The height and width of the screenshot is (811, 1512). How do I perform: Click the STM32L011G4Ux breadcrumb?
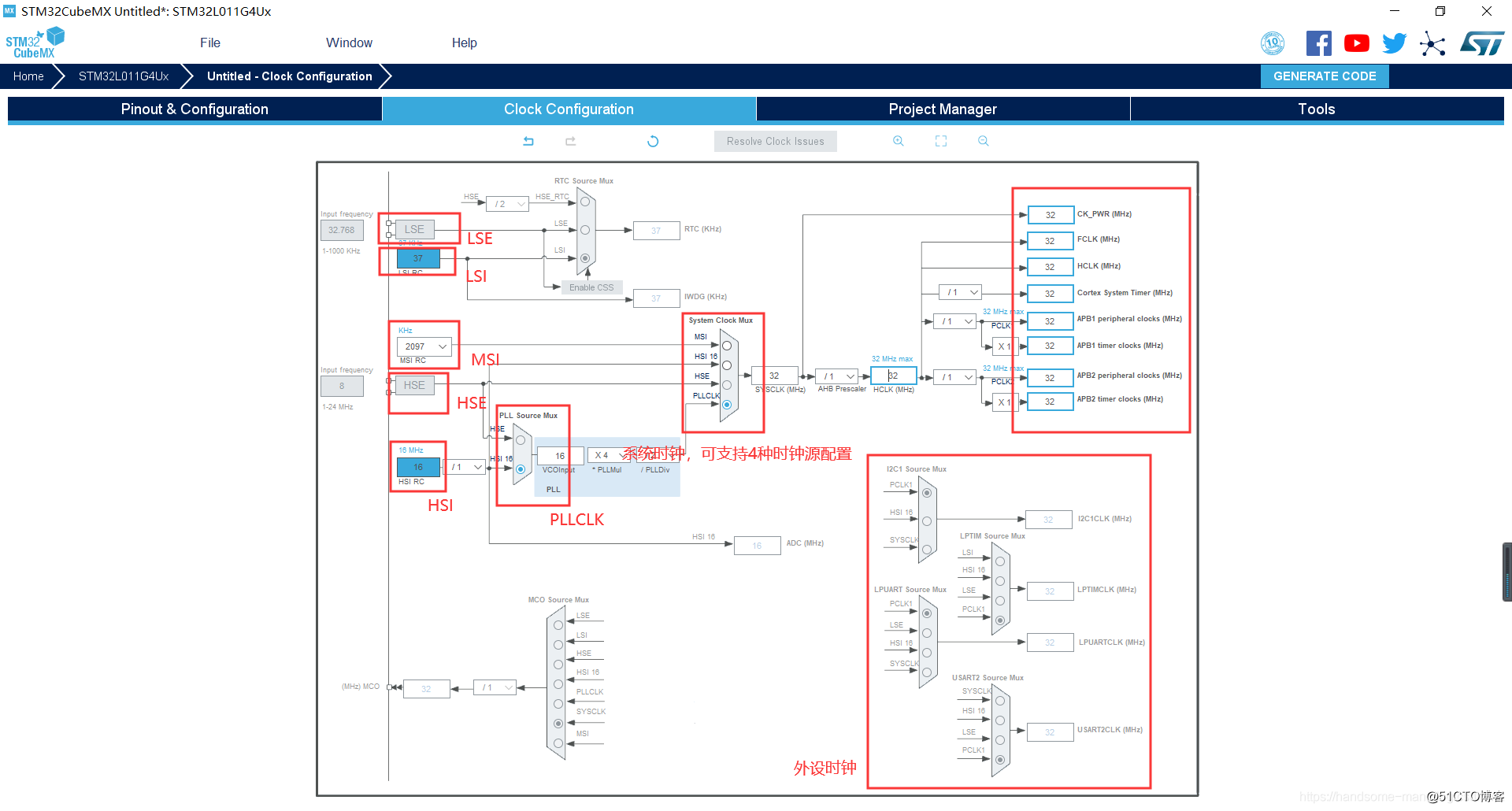(x=124, y=76)
